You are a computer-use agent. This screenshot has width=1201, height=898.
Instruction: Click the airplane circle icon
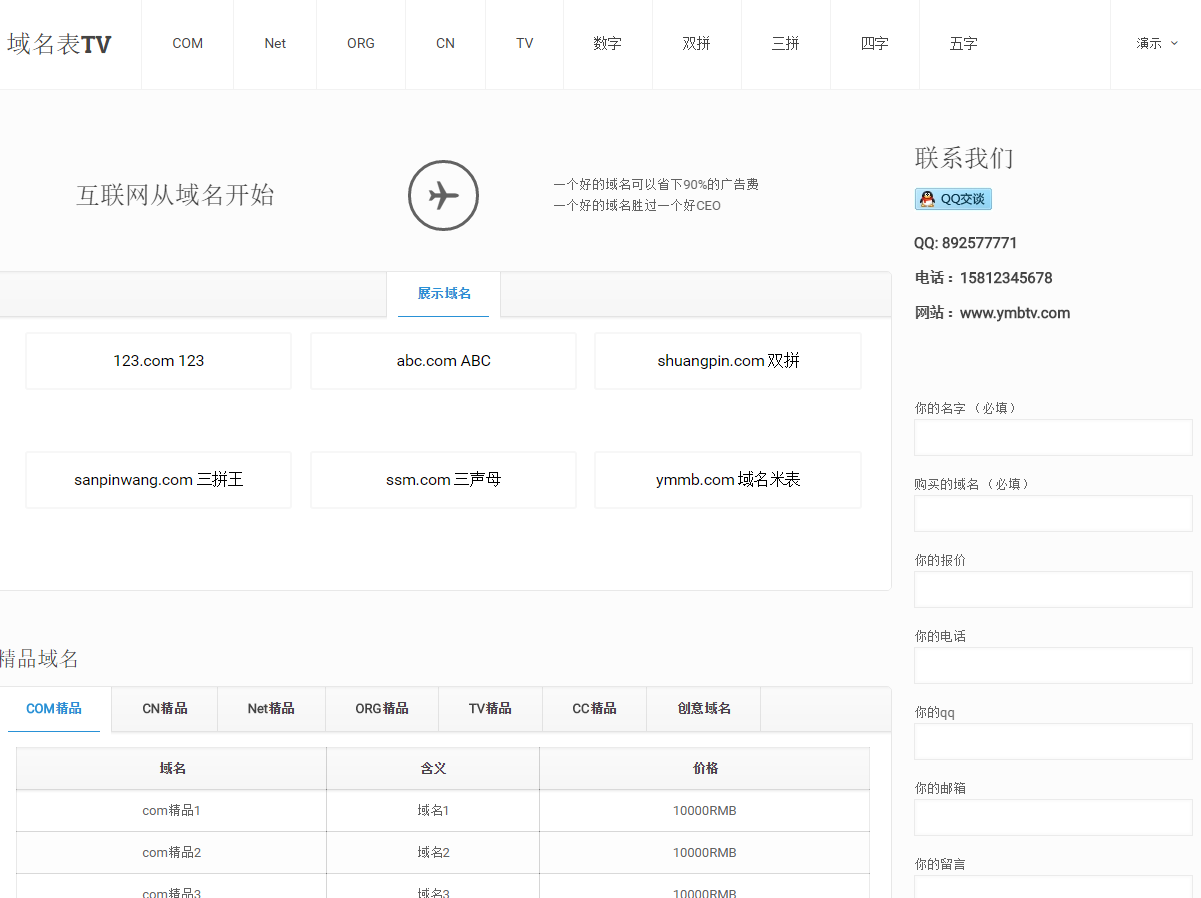(x=443, y=195)
